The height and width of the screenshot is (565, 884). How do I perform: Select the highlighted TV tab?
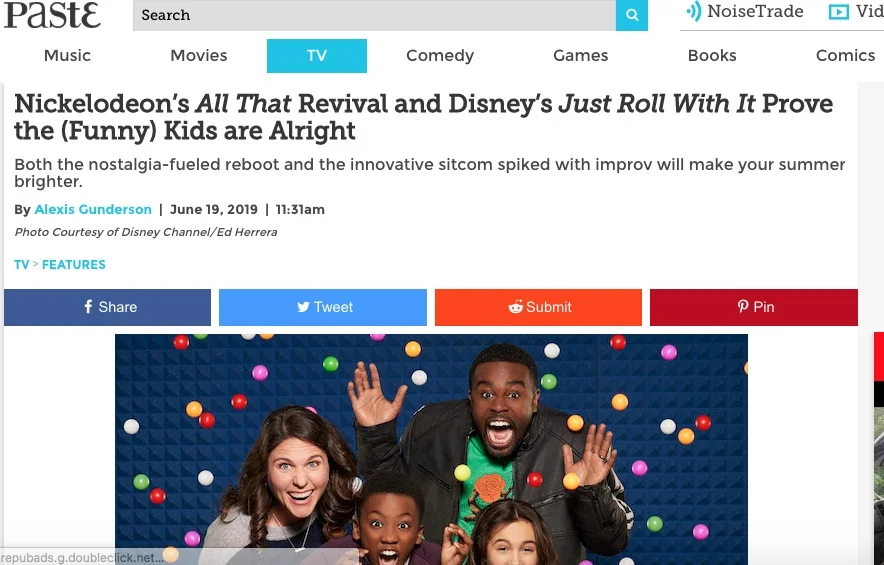click(317, 56)
